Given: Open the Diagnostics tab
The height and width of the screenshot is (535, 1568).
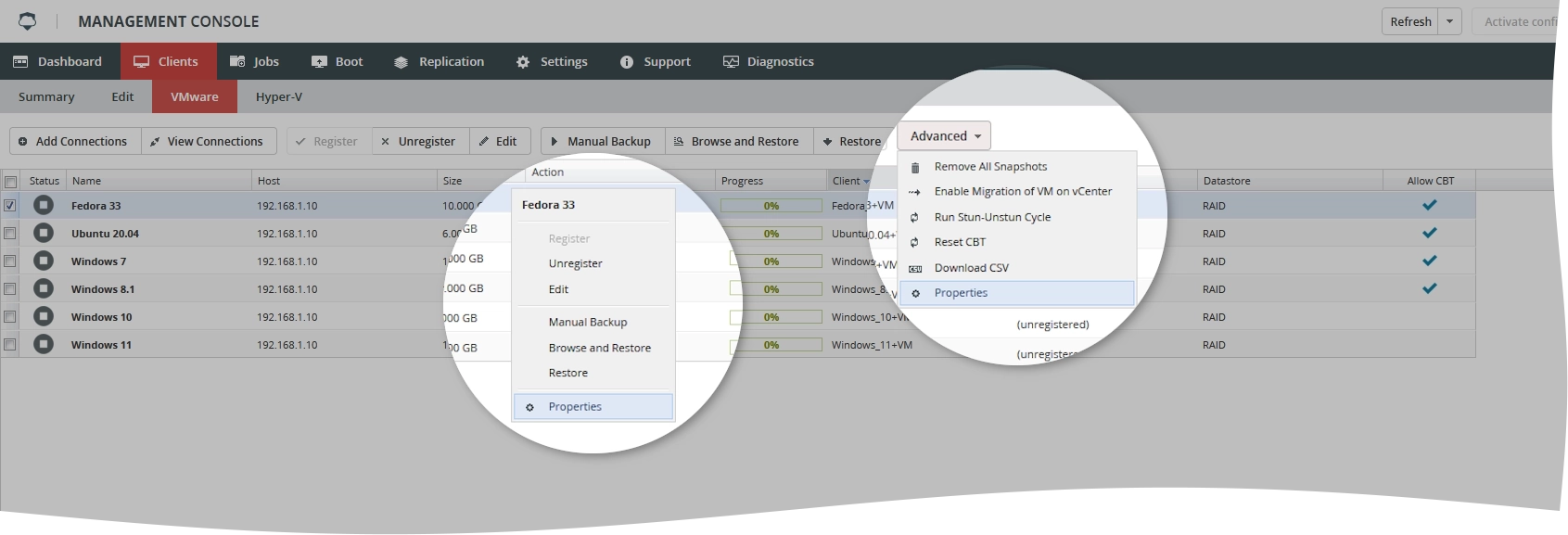Looking at the screenshot, I should (x=769, y=61).
